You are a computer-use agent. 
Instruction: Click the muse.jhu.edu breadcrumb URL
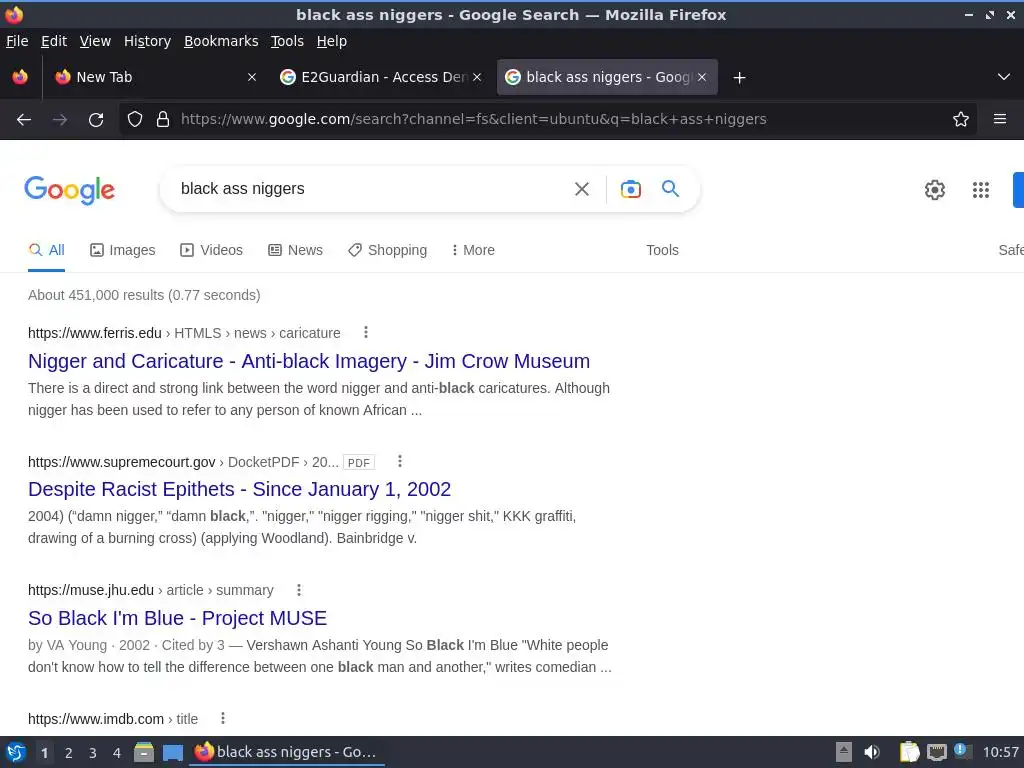[x=151, y=590]
